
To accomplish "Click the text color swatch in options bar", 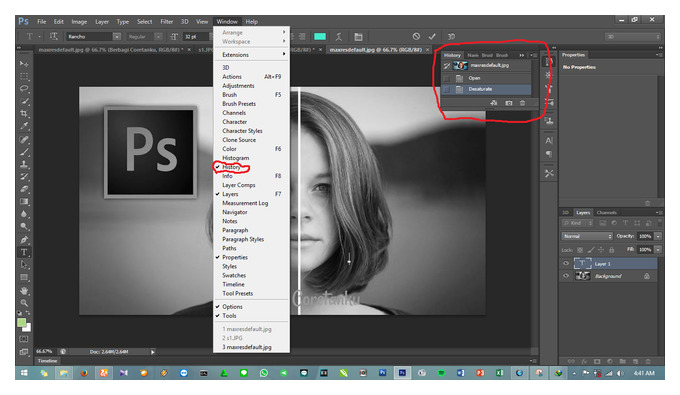I will (x=320, y=37).
